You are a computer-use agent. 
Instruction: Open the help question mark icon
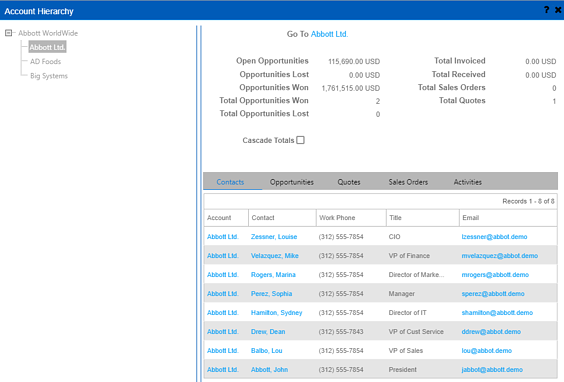point(546,10)
